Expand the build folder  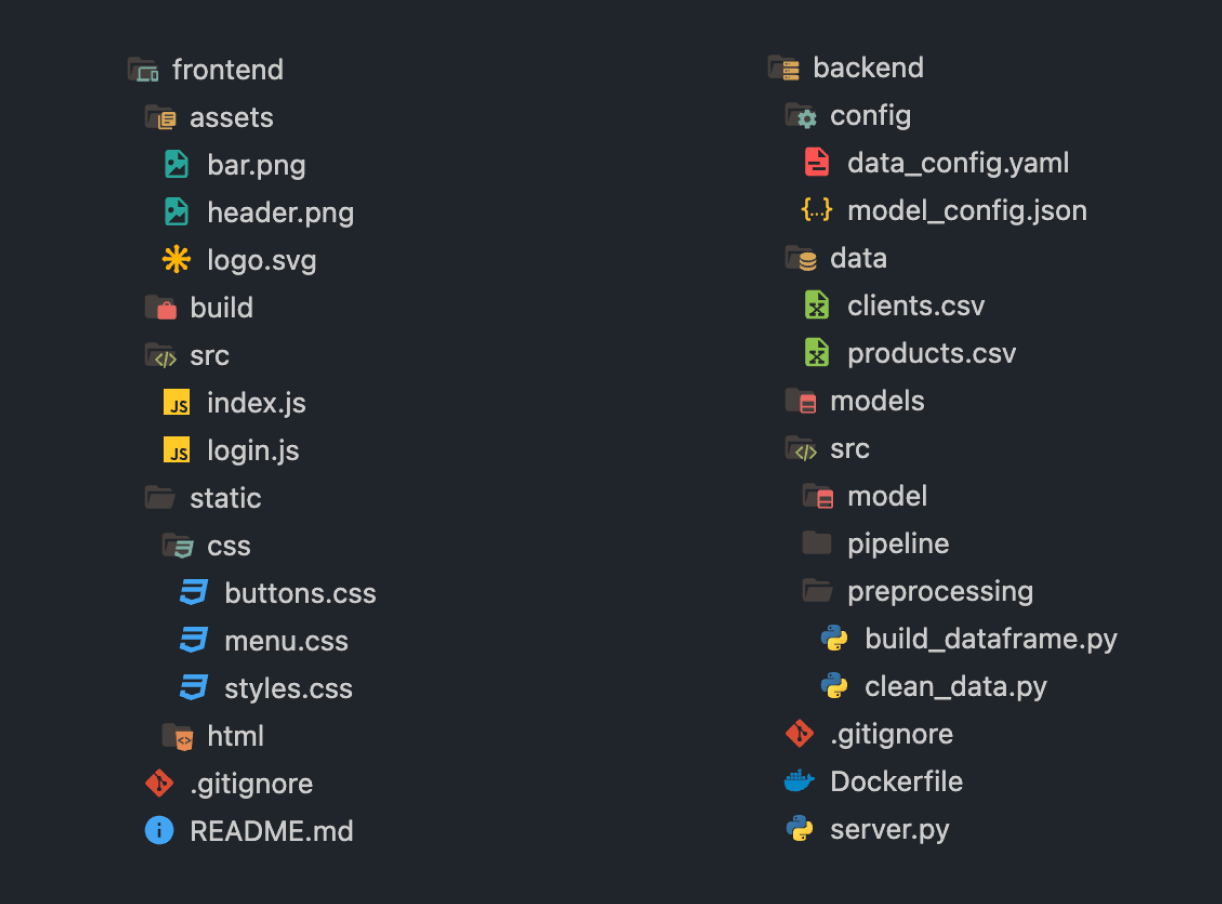199,307
